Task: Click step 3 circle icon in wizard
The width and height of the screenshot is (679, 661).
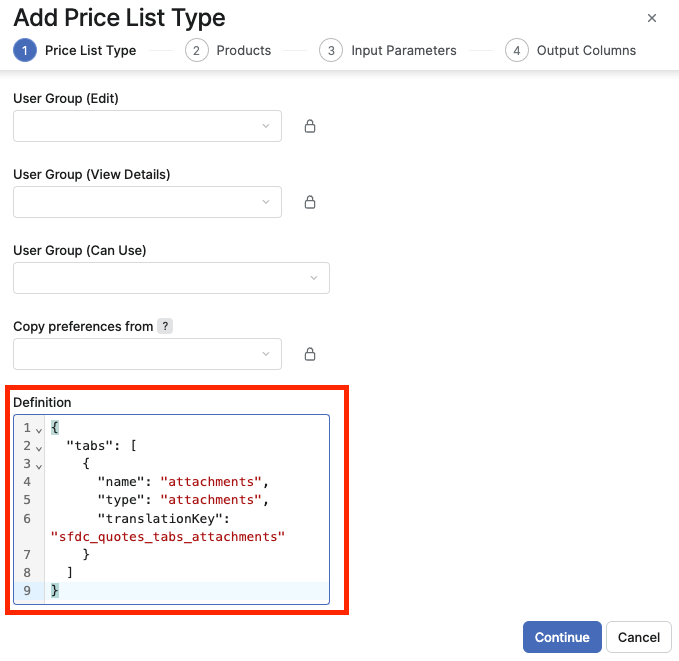Action: (331, 51)
